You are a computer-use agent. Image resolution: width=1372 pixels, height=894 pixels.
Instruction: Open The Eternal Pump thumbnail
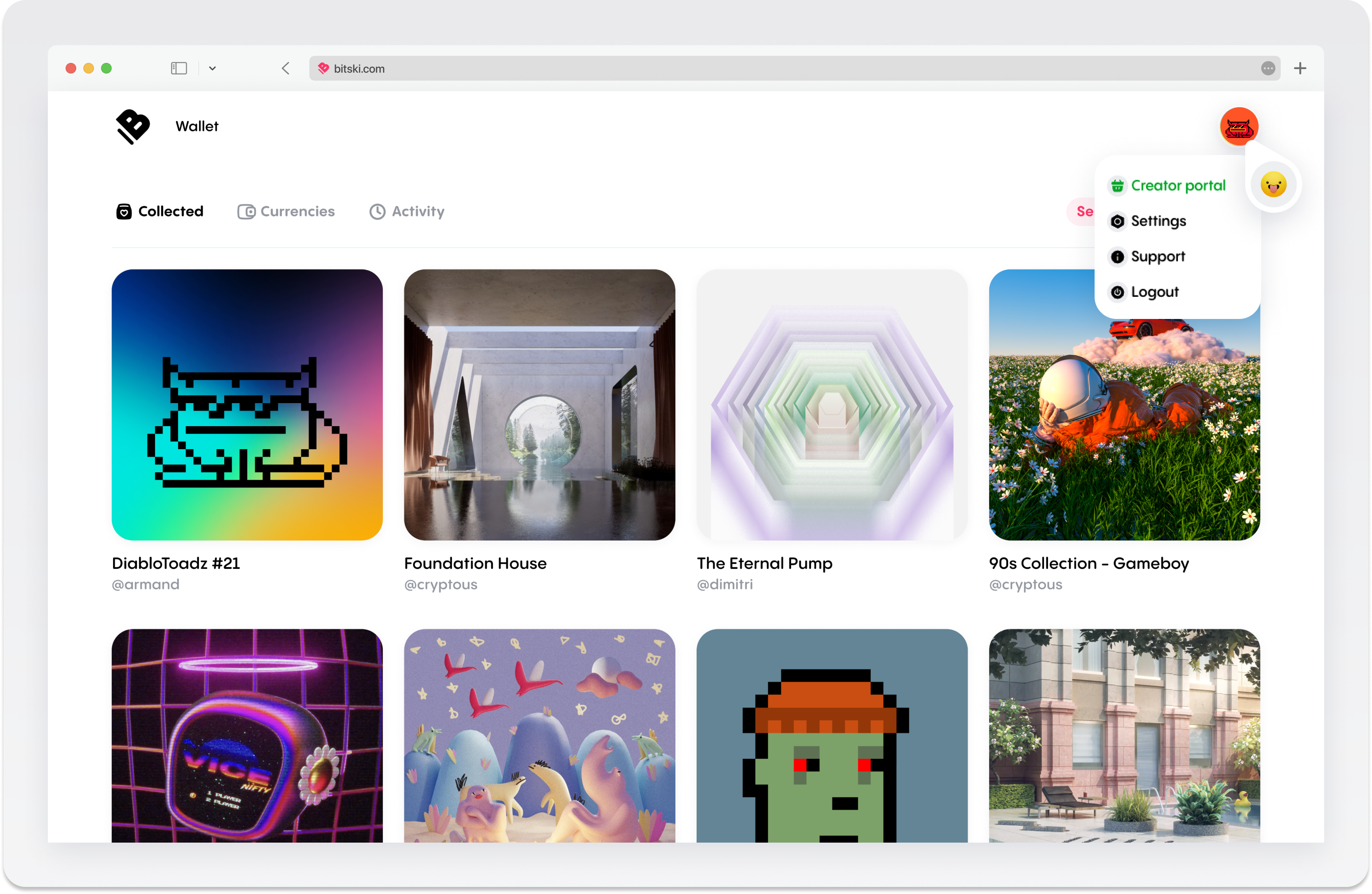pyautogui.click(x=831, y=404)
